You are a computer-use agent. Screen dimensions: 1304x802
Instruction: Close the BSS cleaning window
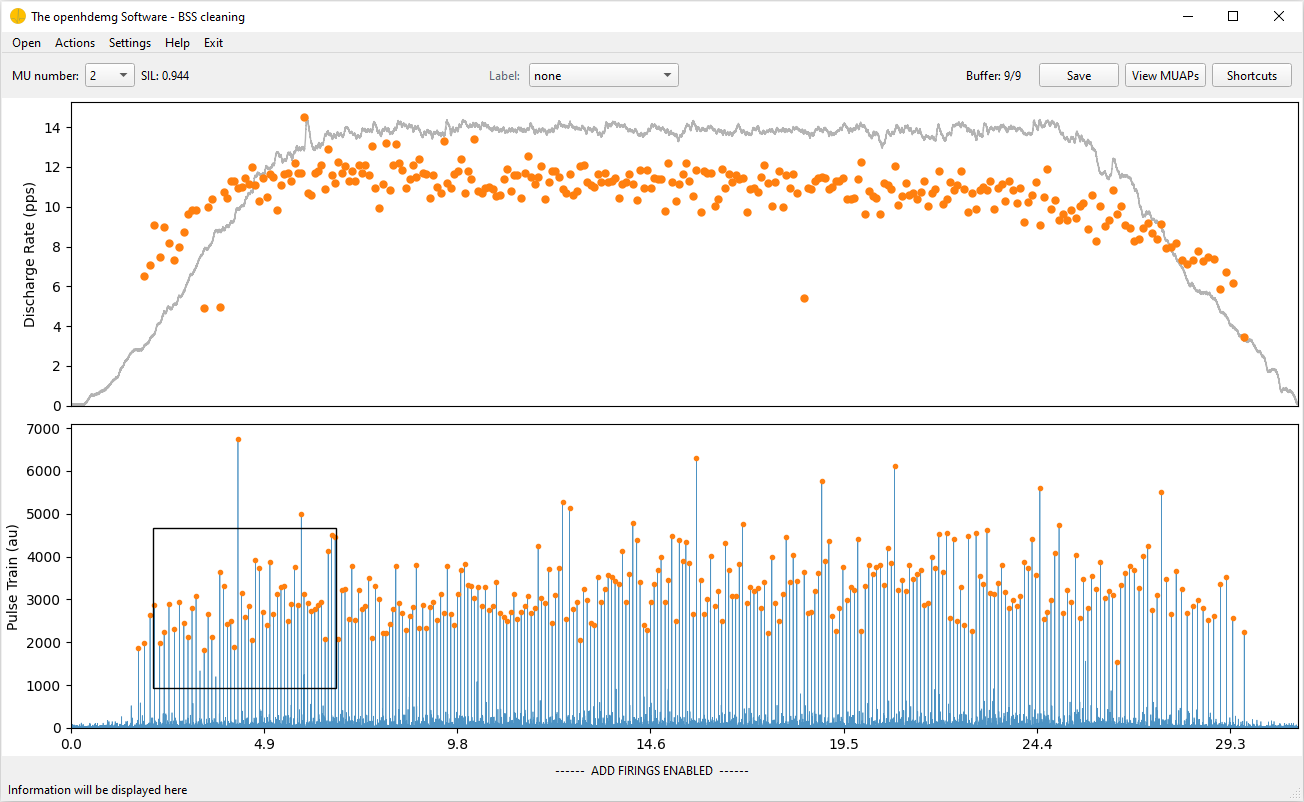1279,16
